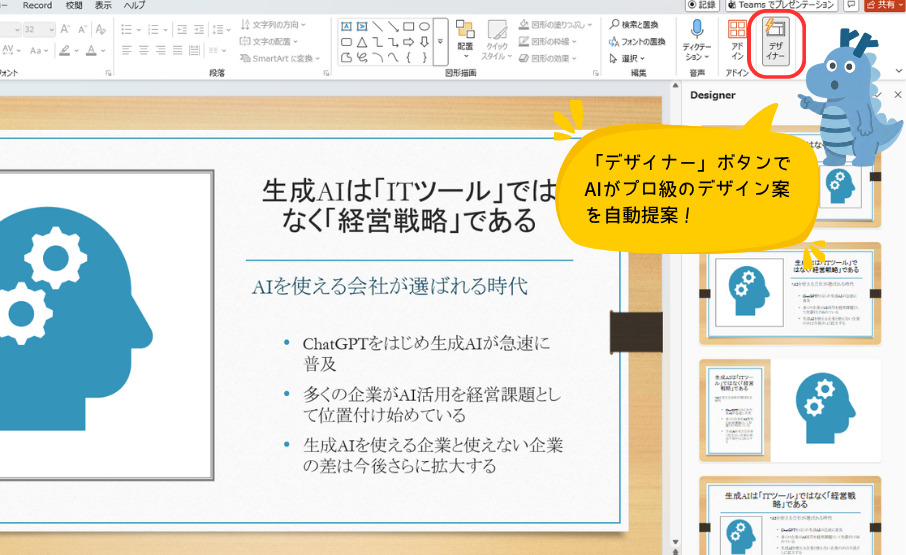The height and width of the screenshot is (555, 906).
Task: Click Replace Fonts (フォントの置換)
Action: pyautogui.click(x=637, y=42)
